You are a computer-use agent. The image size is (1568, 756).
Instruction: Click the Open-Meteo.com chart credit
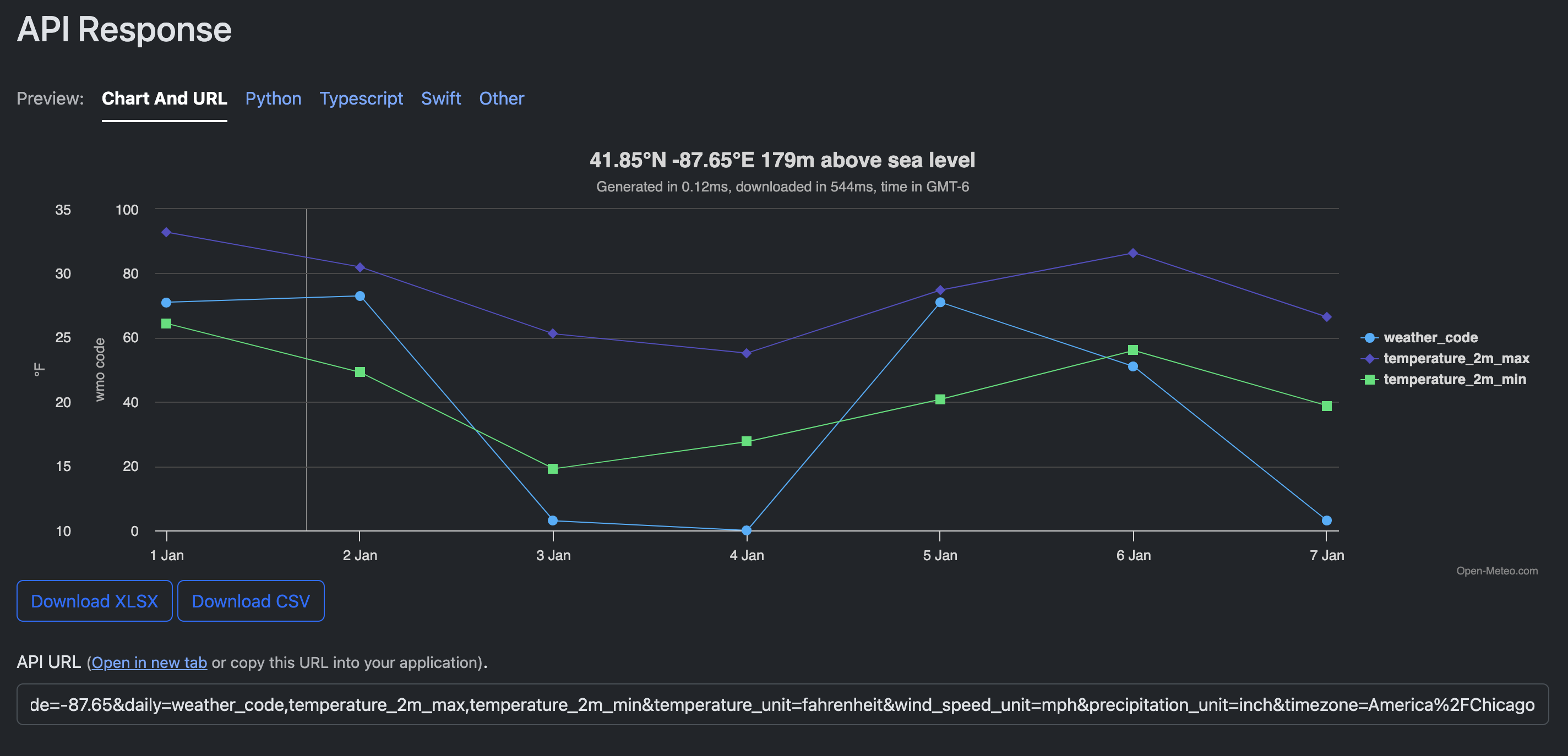(x=1496, y=571)
